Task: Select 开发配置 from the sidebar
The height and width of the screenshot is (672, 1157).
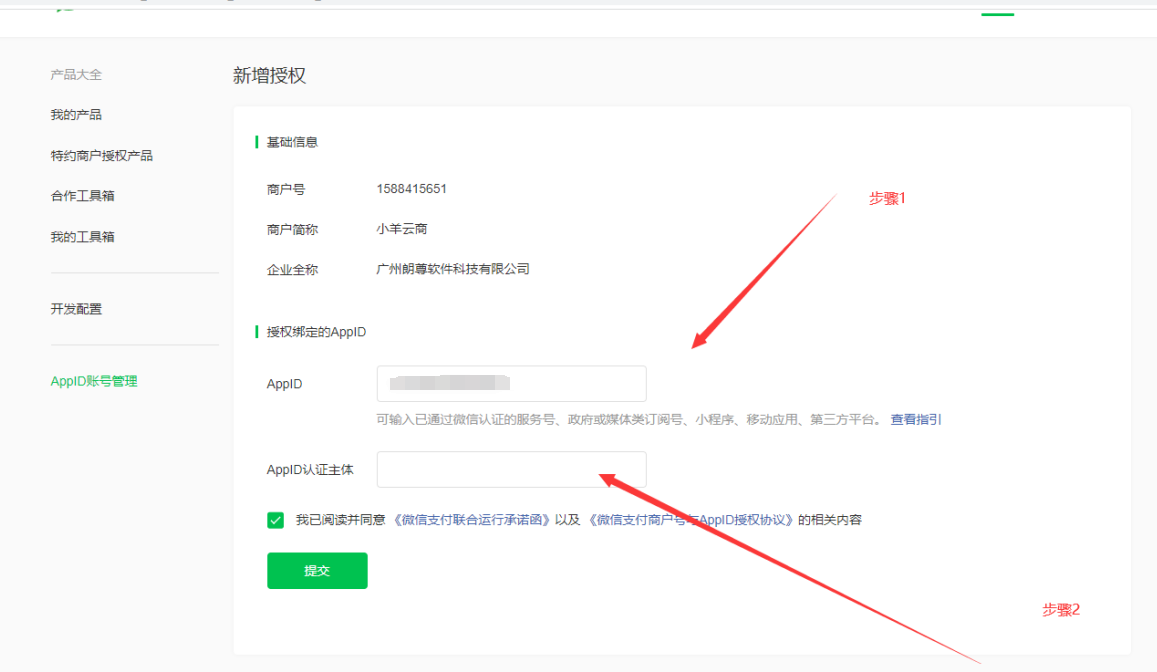Action: tap(76, 309)
